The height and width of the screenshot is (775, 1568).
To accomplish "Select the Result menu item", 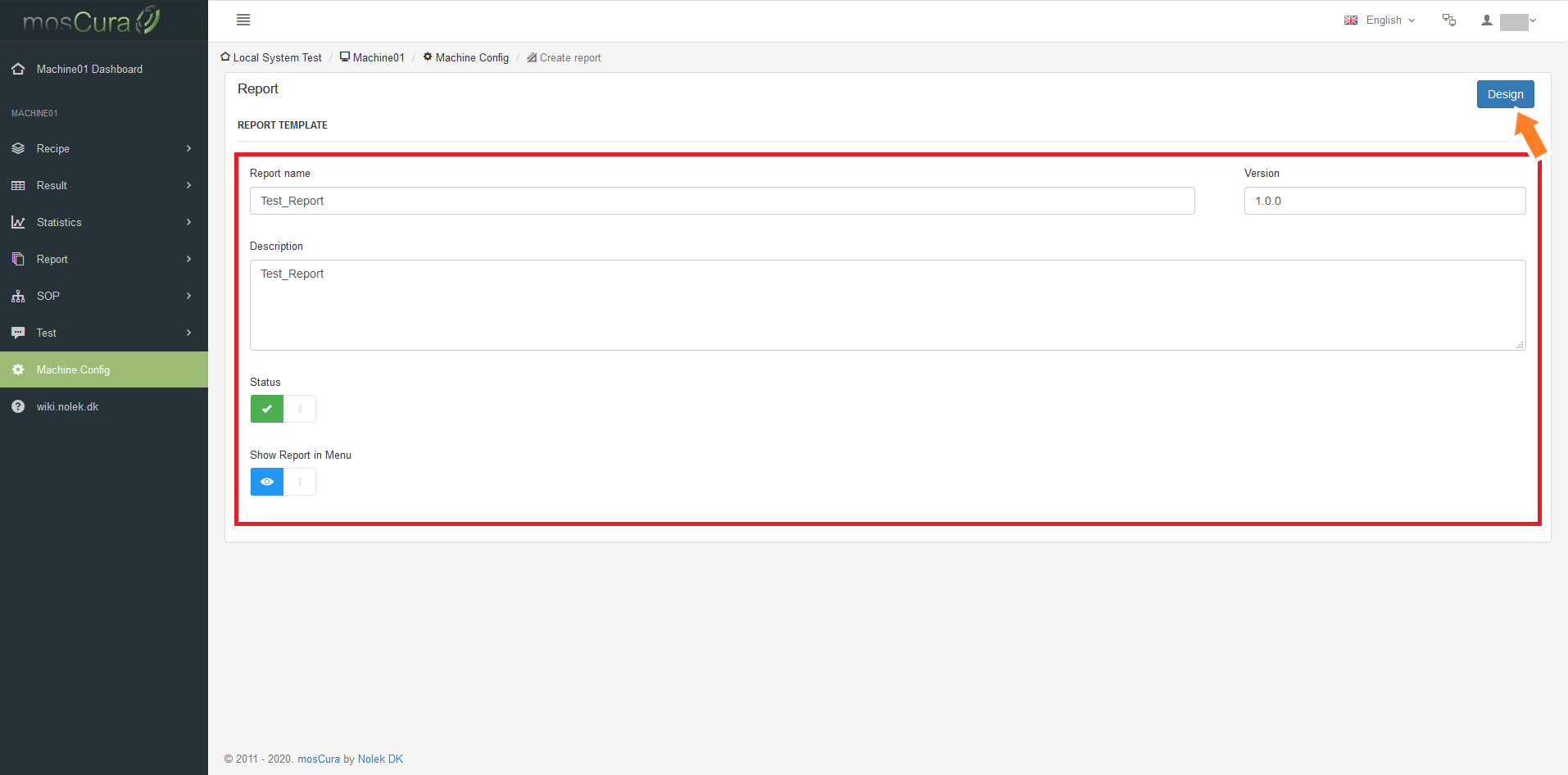I will [104, 185].
